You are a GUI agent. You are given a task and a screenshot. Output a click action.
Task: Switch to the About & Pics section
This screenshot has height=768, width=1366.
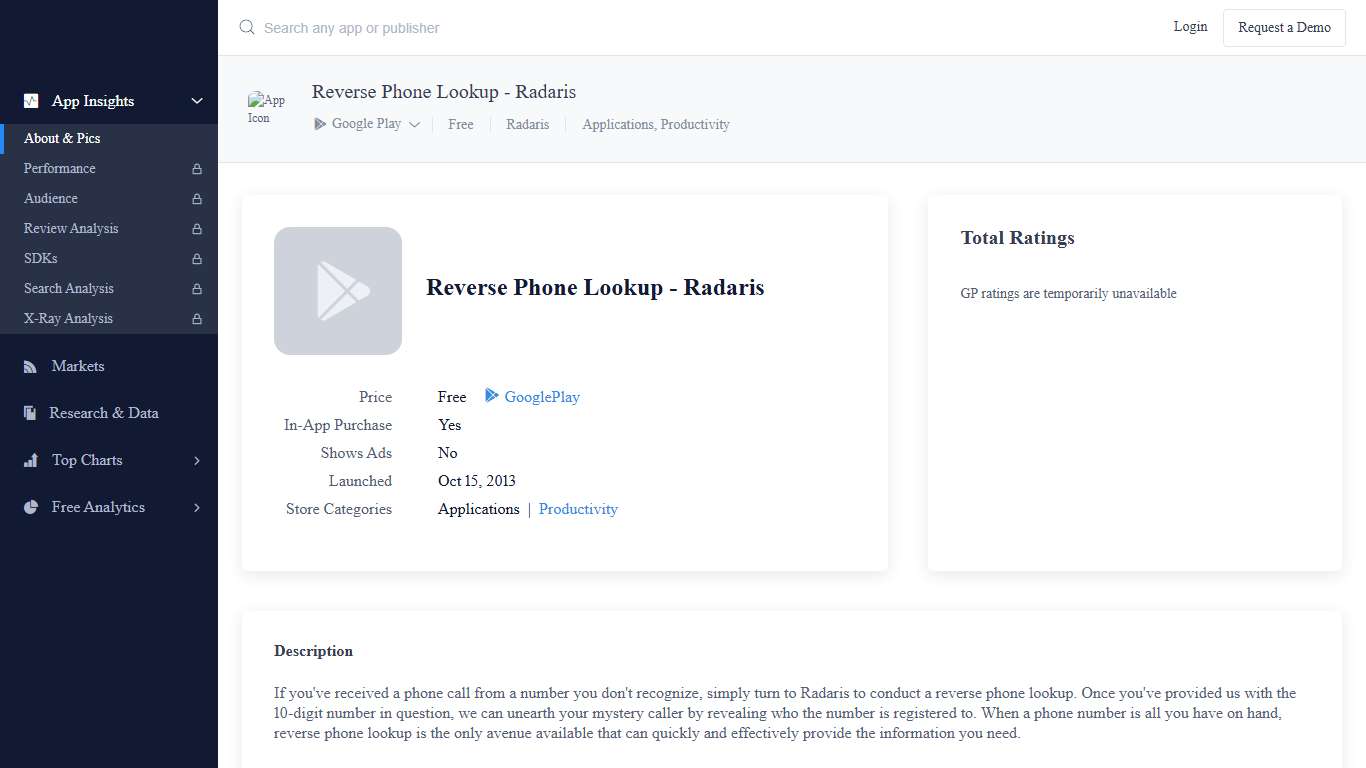click(62, 138)
